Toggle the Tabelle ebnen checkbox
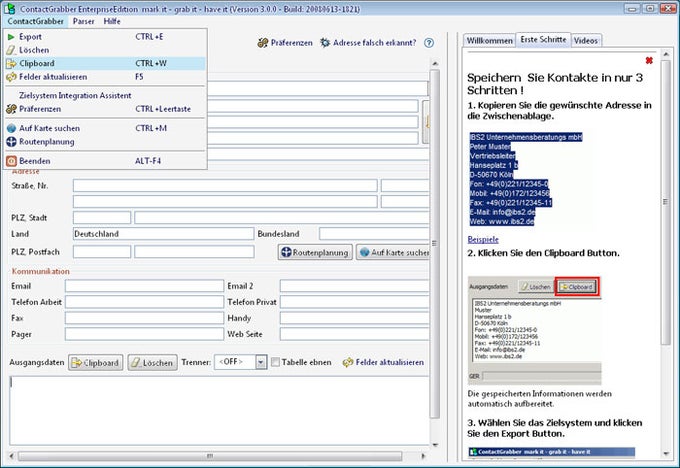680x468 pixels. (275, 362)
